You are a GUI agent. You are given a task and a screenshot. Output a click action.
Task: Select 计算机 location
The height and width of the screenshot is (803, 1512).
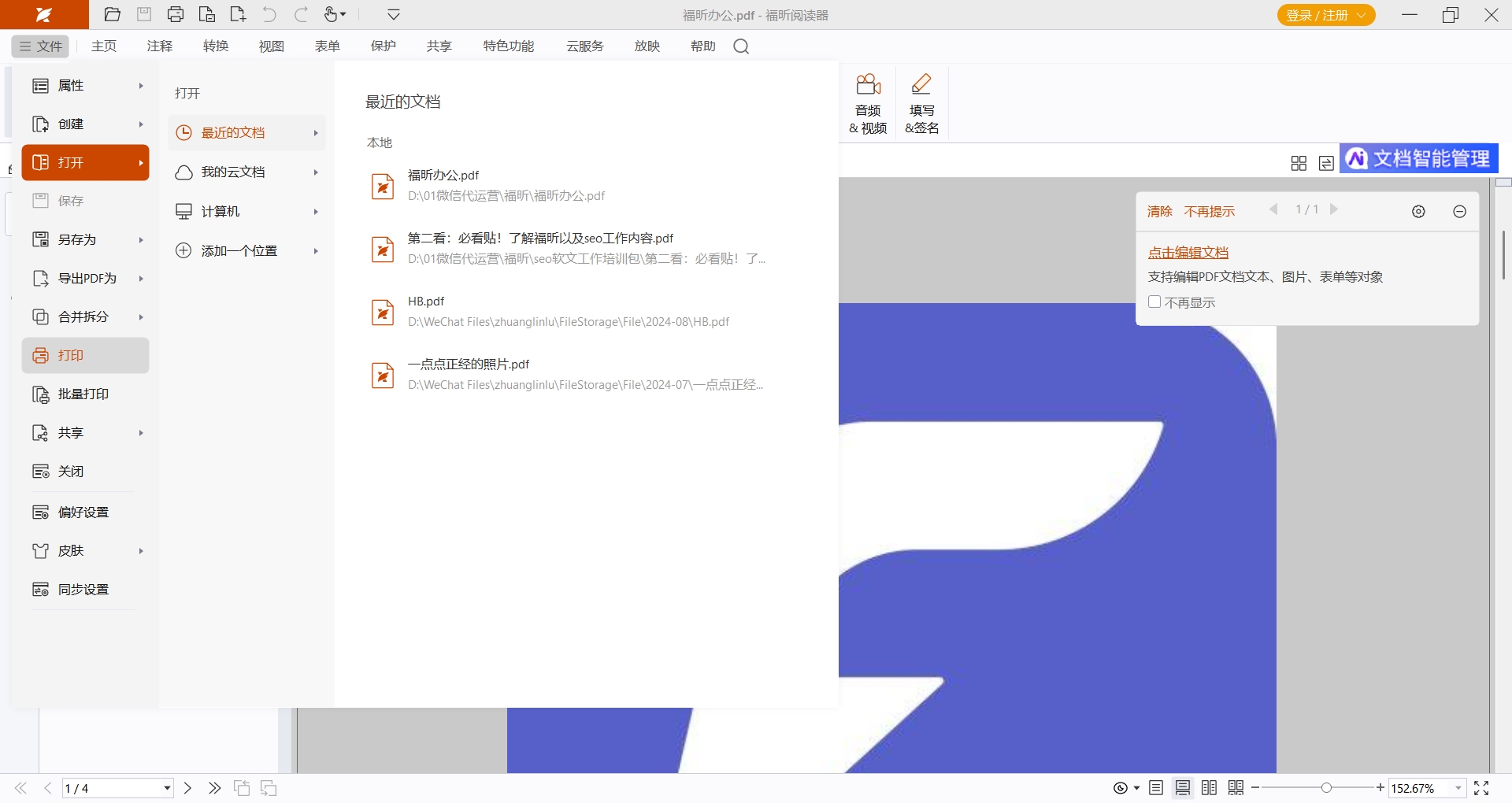point(246,212)
